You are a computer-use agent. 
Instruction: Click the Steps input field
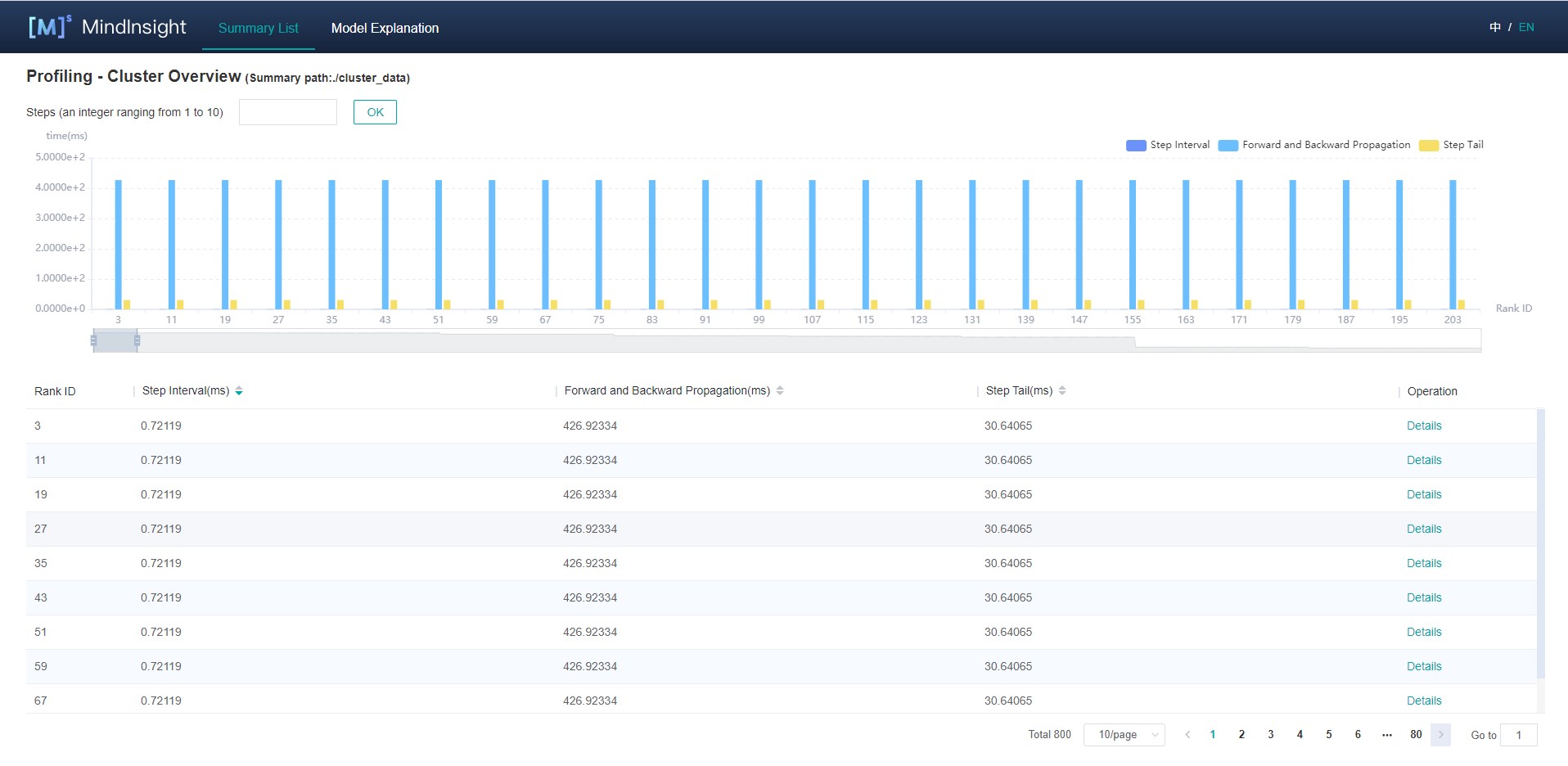coord(287,112)
